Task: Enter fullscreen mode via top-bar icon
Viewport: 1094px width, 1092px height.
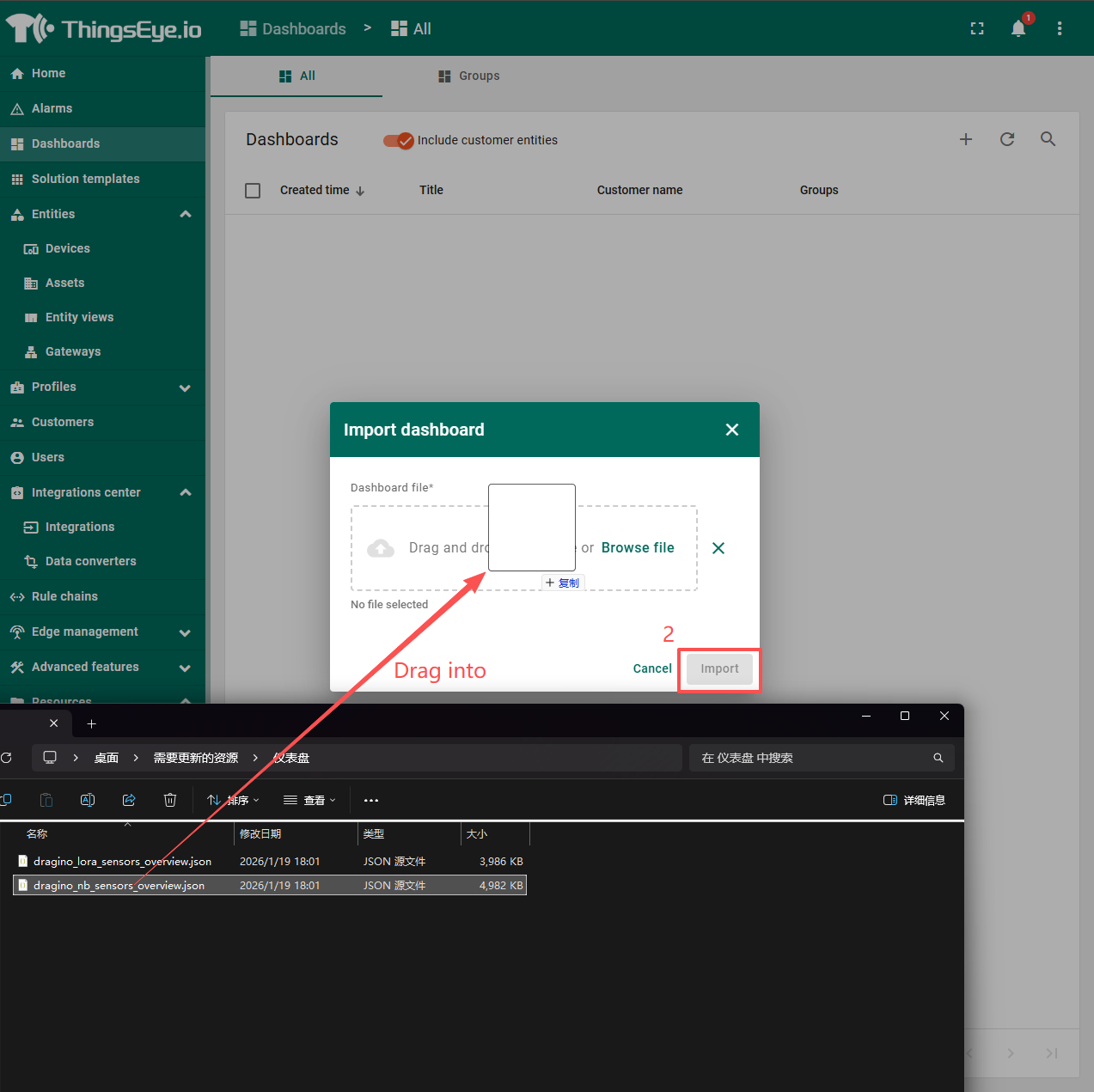Action: (977, 29)
